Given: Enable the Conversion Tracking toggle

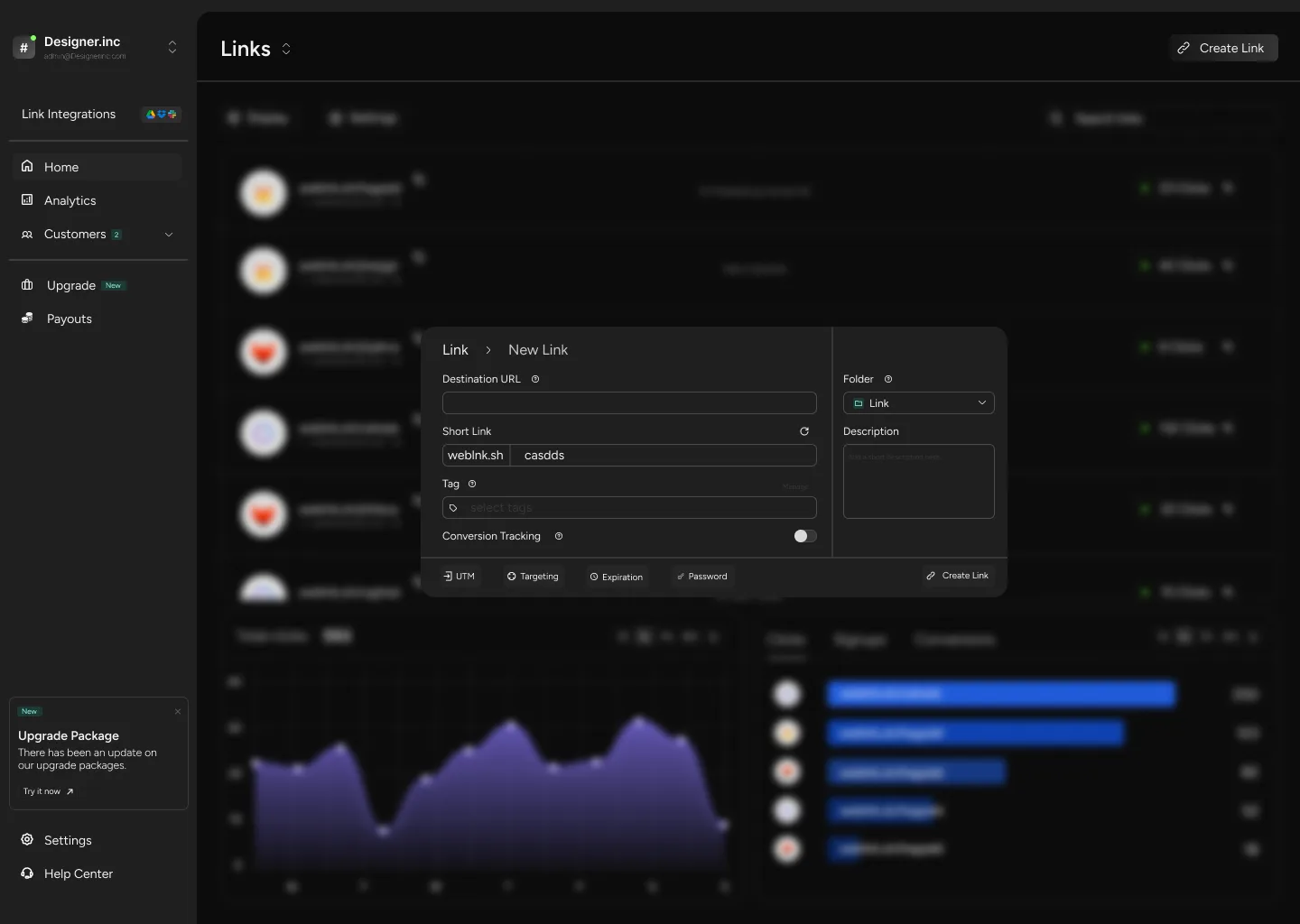Looking at the screenshot, I should [x=805, y=536].
